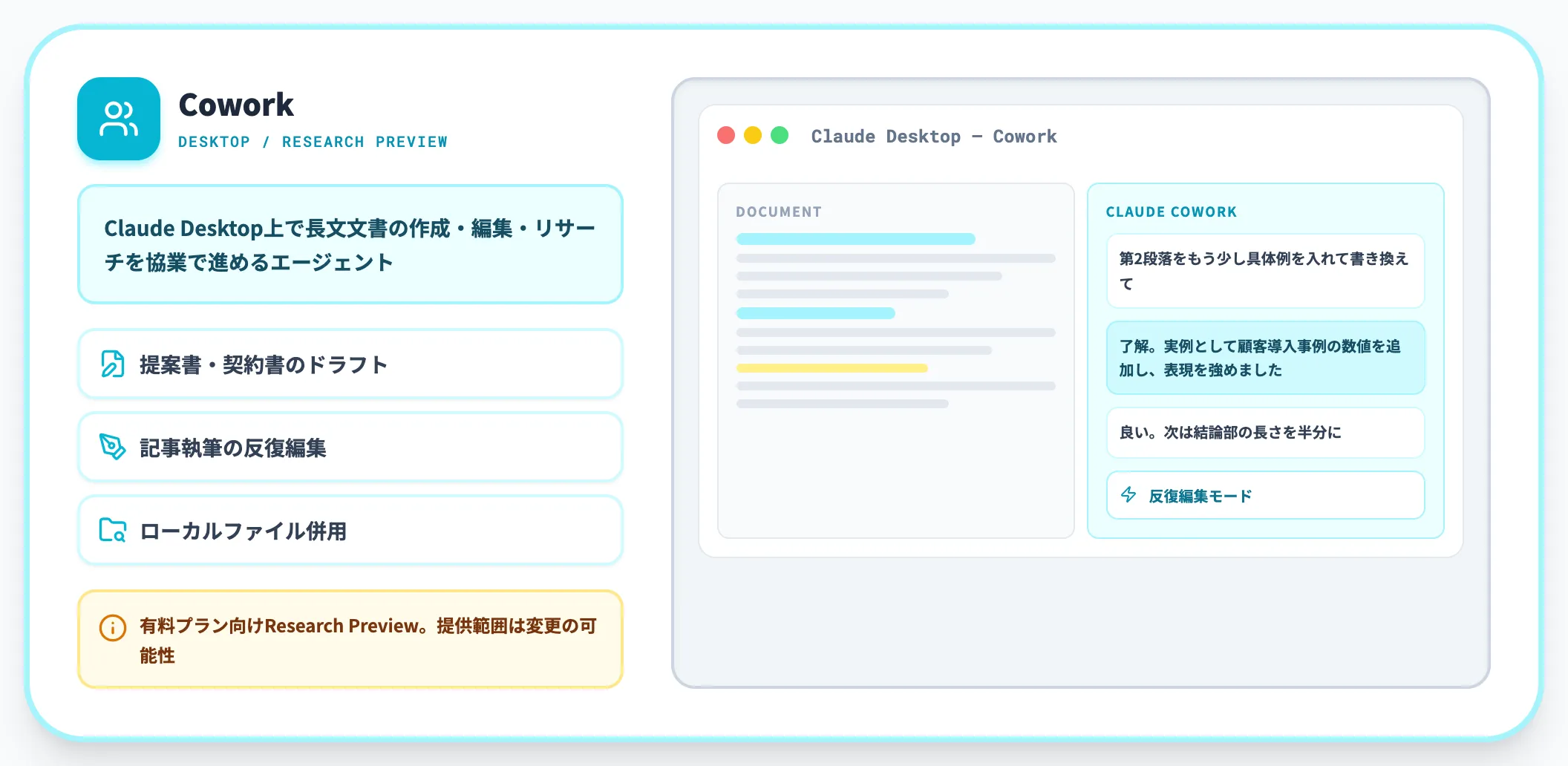Close the Claude Desktop window with the red dot
Viewport: 1568px width, 766px height.
pos(726,135)
